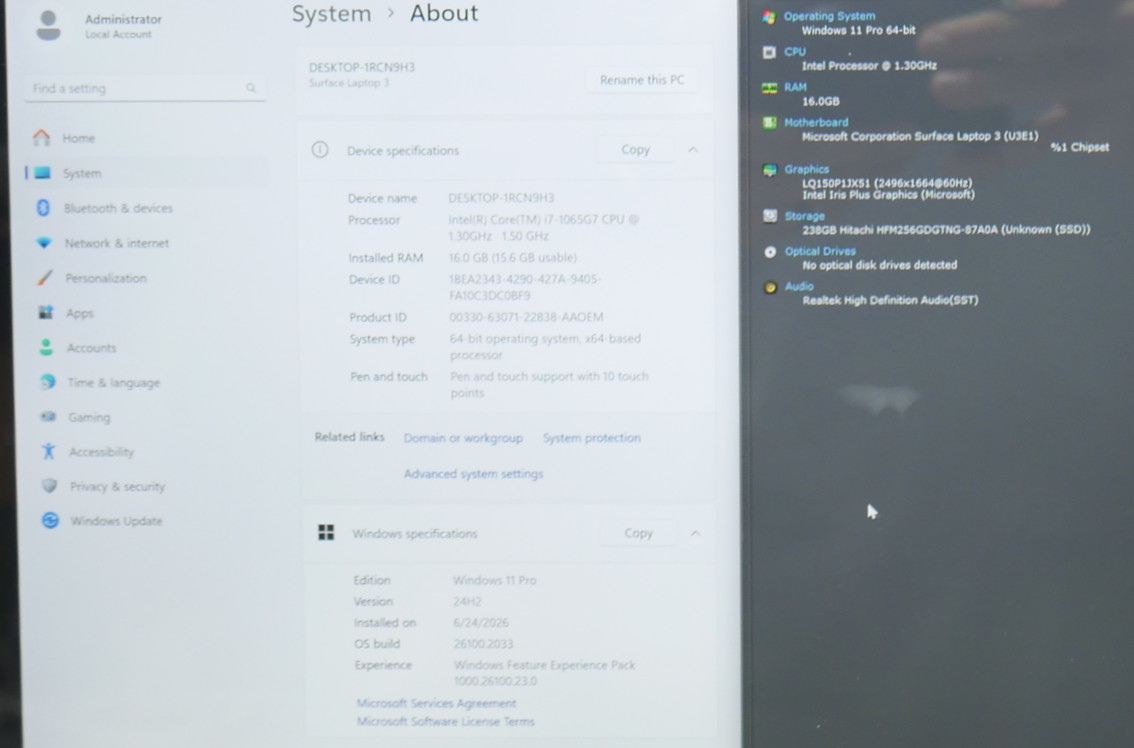
Task: Open the Gaming controller icon
Action: point(48,417)
